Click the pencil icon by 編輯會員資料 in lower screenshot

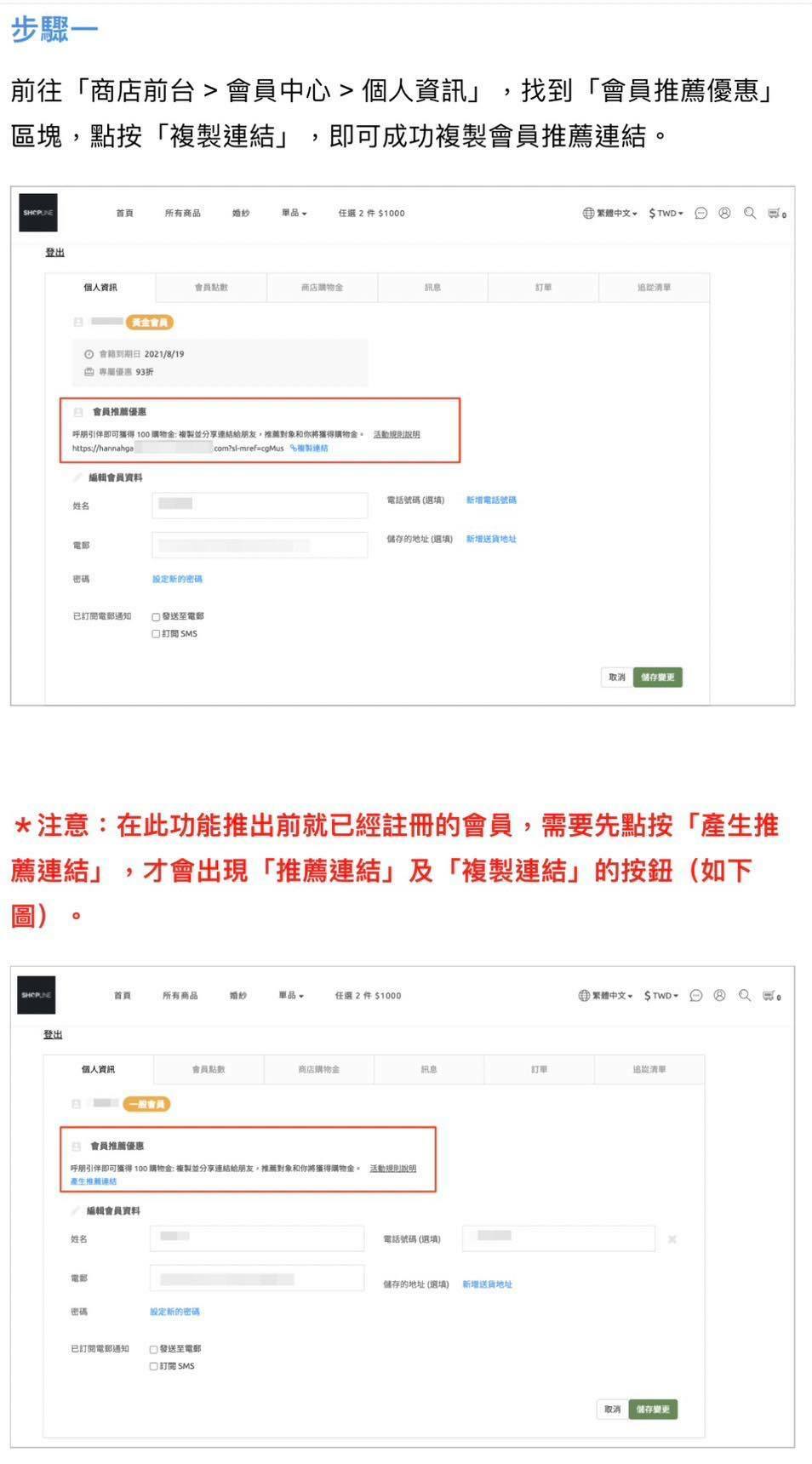76,1210
